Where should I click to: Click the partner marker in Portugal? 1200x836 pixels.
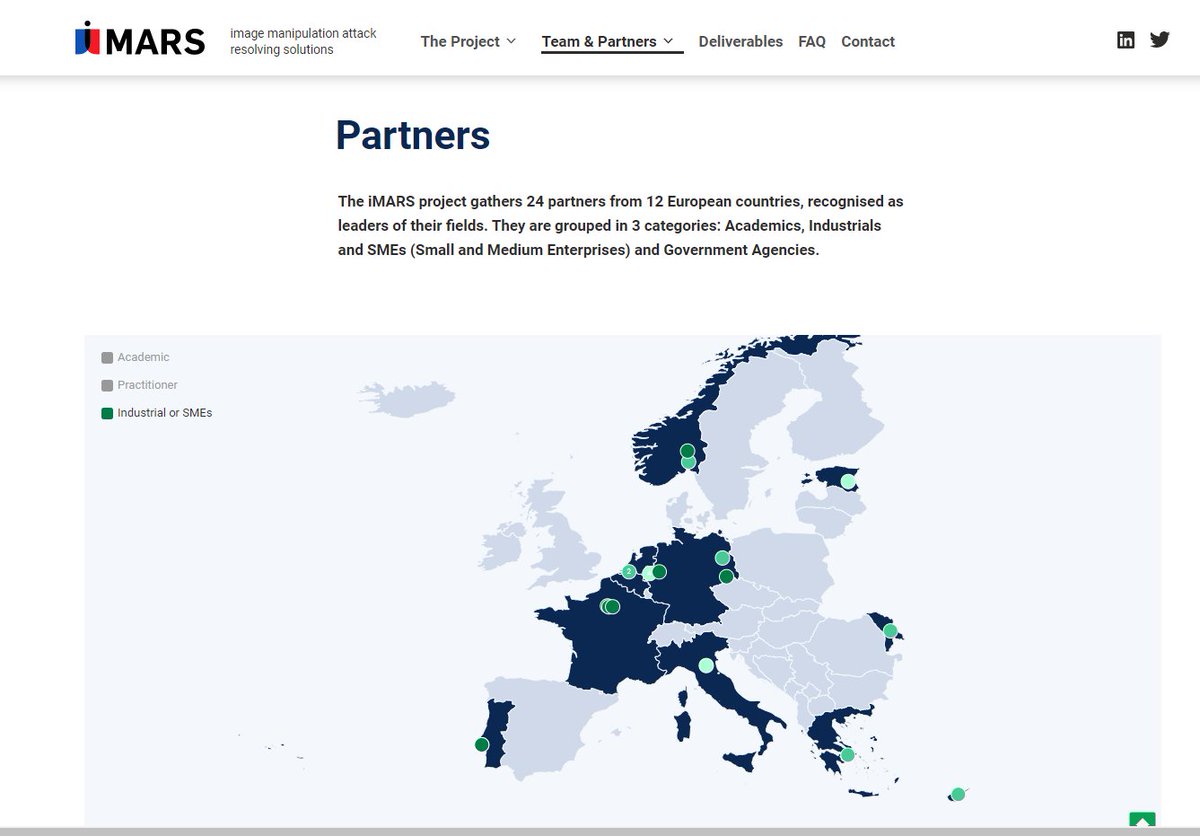click(x=480, y=744)
